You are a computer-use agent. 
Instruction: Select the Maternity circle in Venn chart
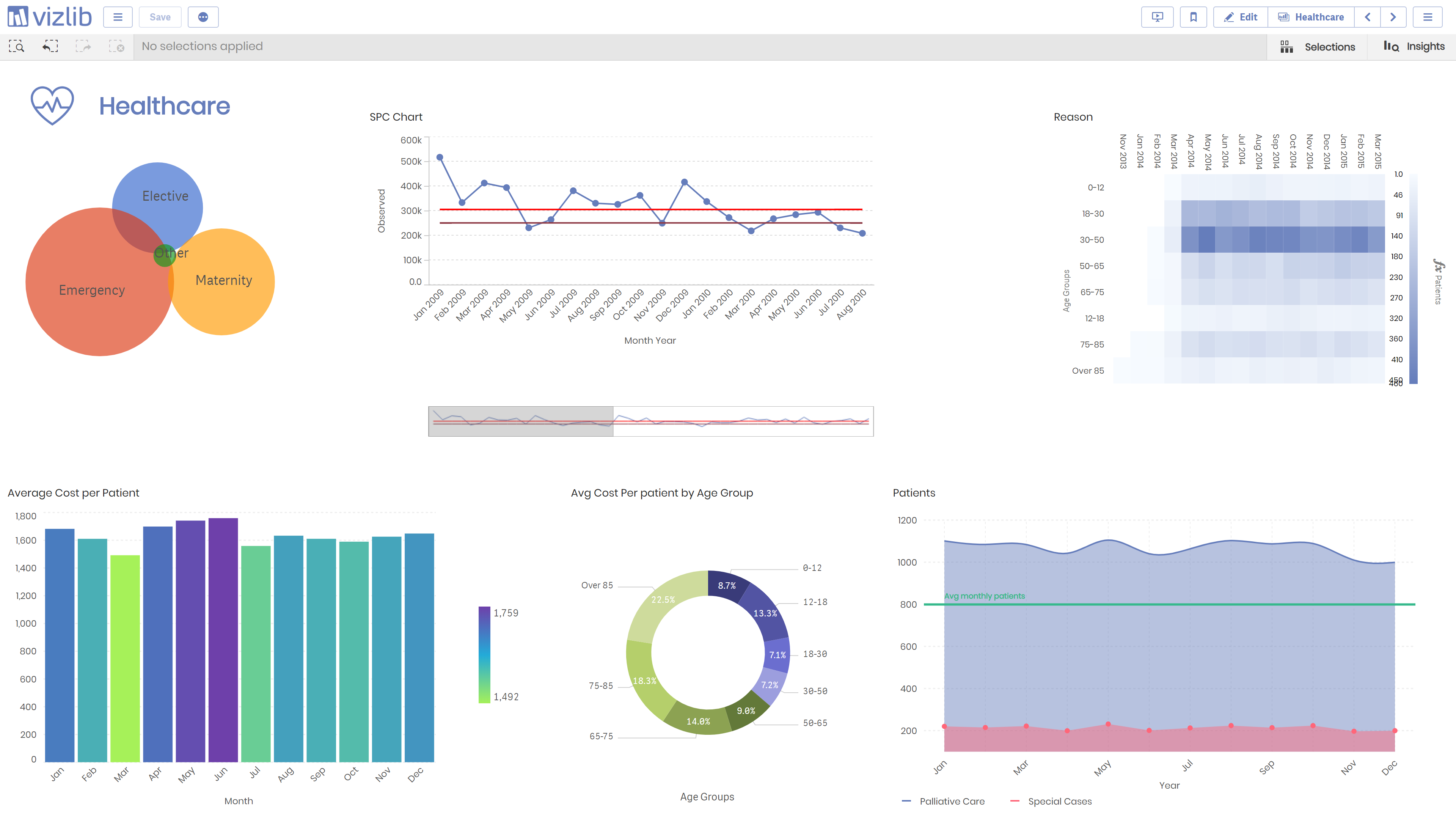coord(224,280)
